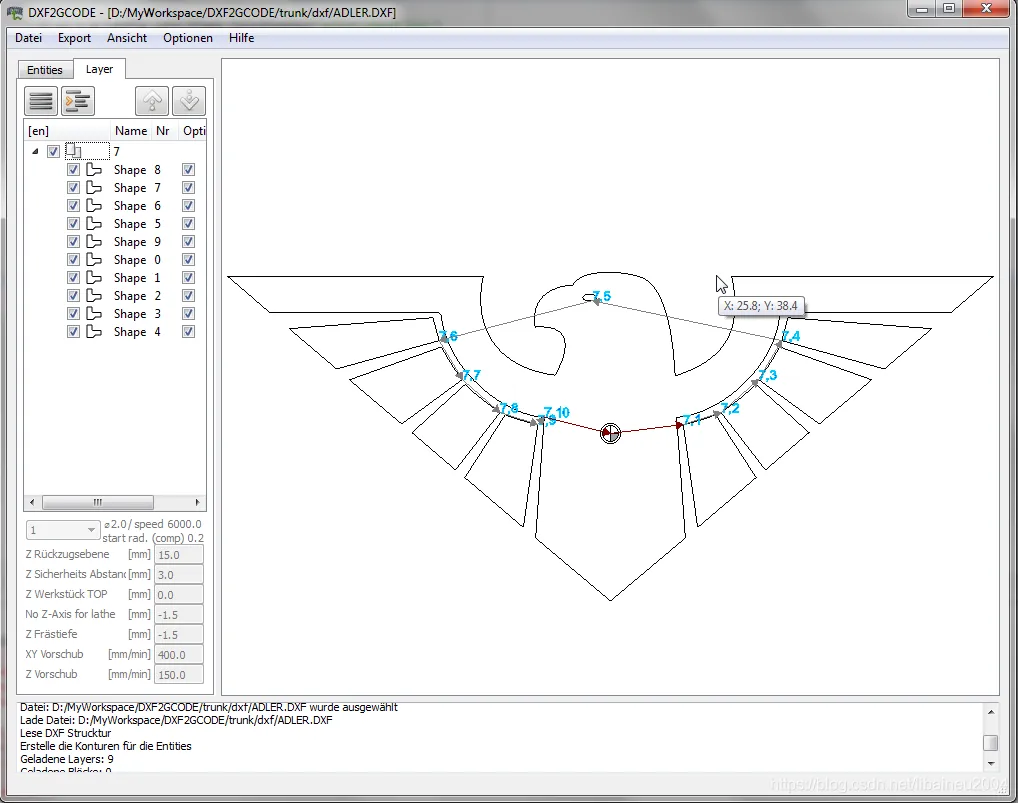Image resolution: width=1018 pixels, height=803 pixels.
Task: Click the folder icon beside Shape 8
Action: tap(95, 169)
